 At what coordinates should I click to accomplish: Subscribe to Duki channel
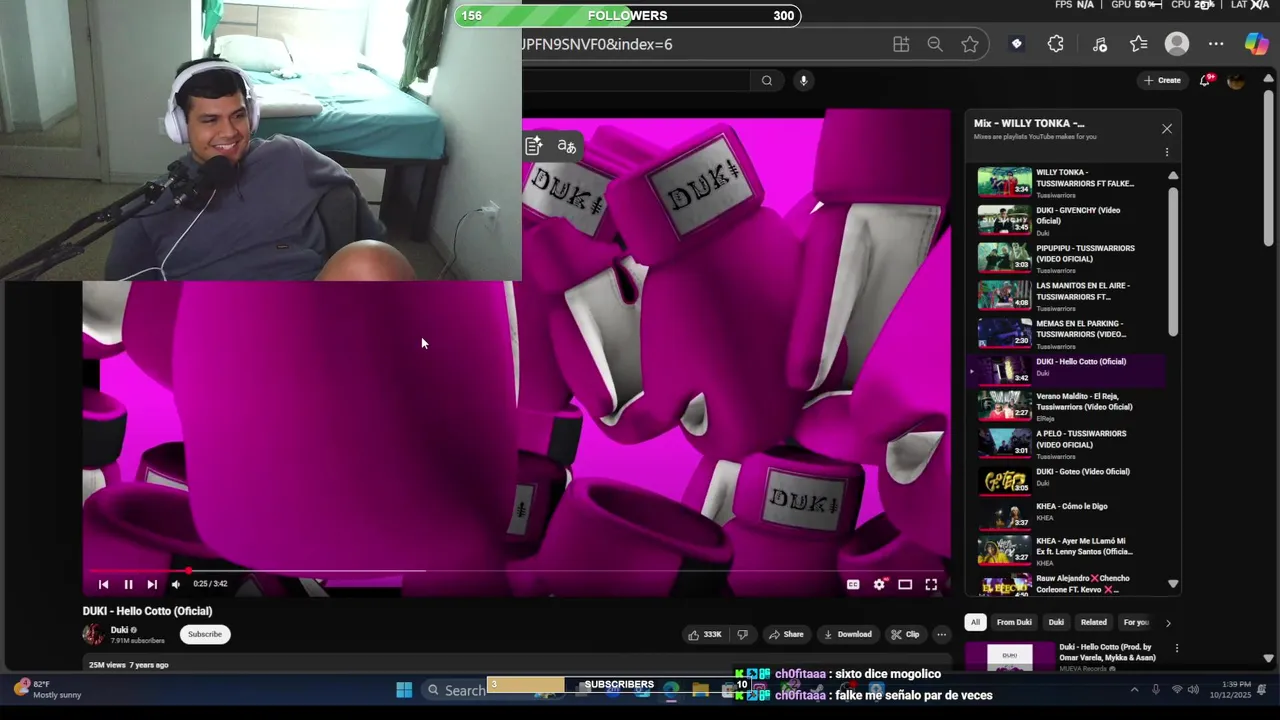click(205, 634)
